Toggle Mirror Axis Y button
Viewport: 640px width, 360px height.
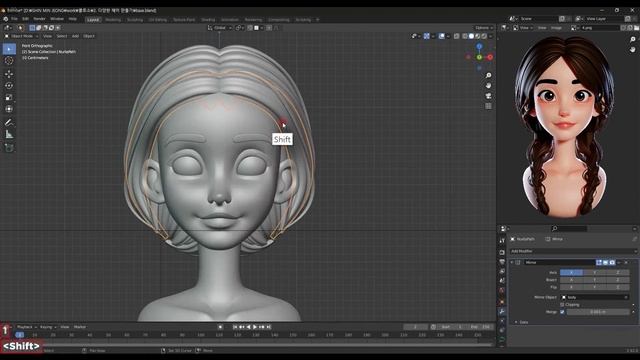coord(595,272)
